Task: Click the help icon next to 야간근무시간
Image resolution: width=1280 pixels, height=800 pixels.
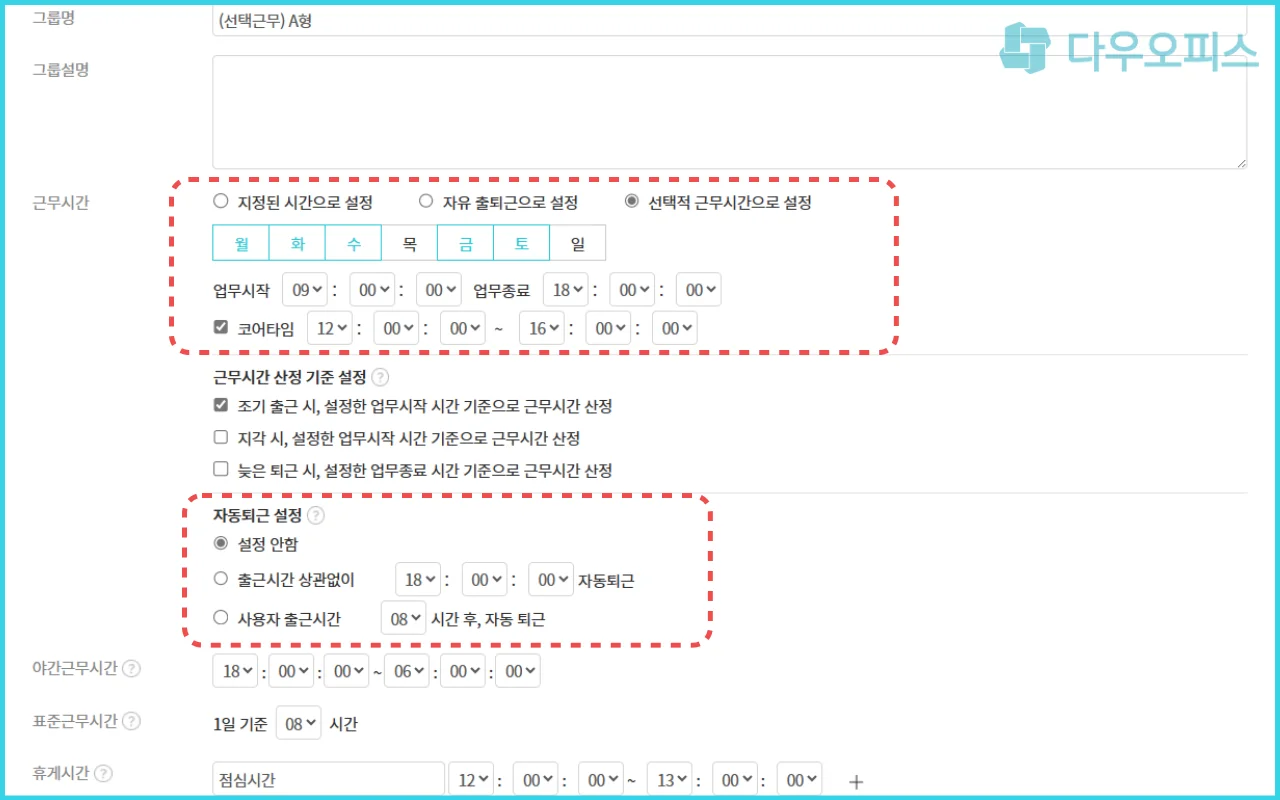Action: click(x=131, y=669)
